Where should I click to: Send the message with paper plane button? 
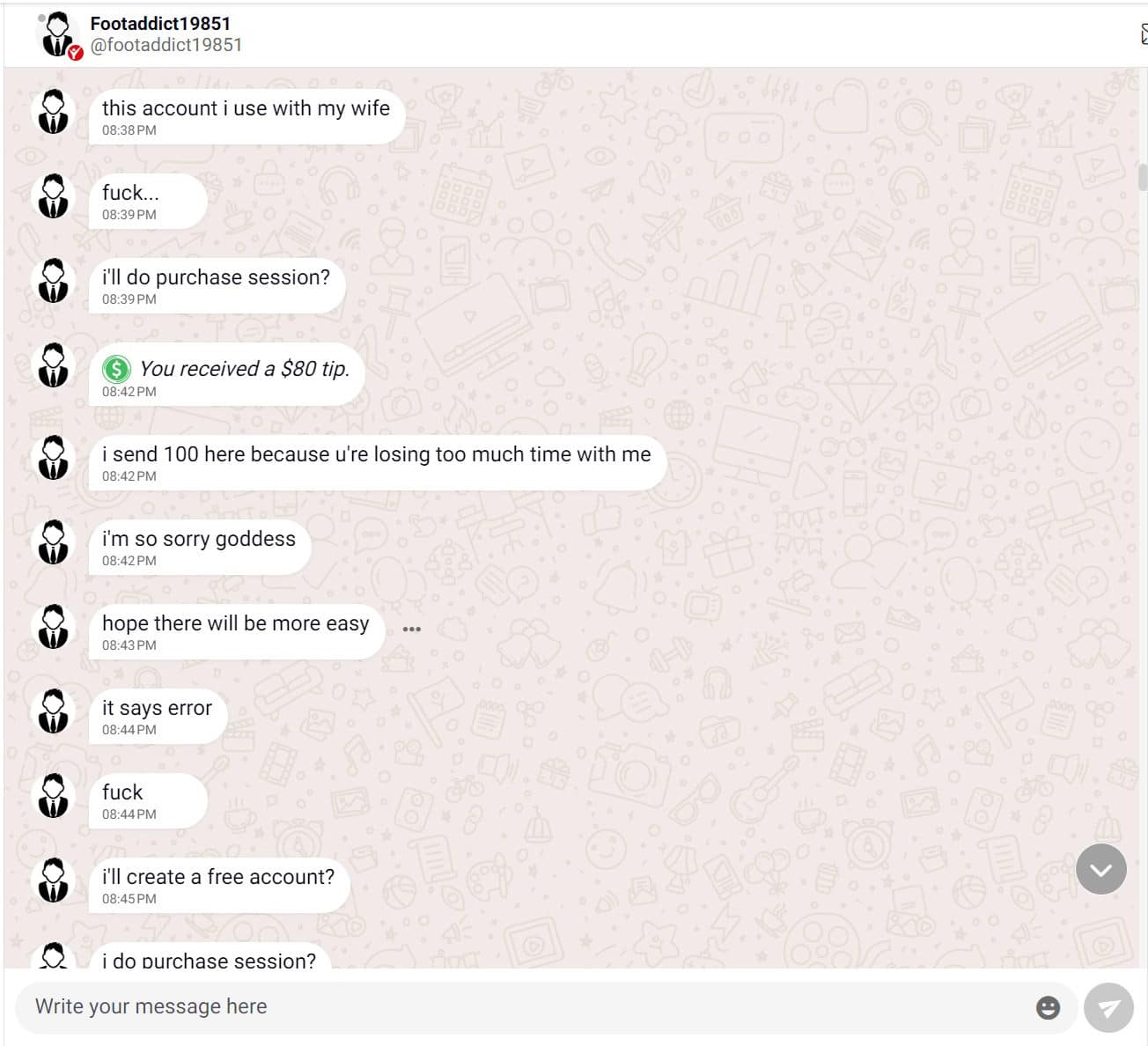pyautogui.click(x=1108, y=1007)
